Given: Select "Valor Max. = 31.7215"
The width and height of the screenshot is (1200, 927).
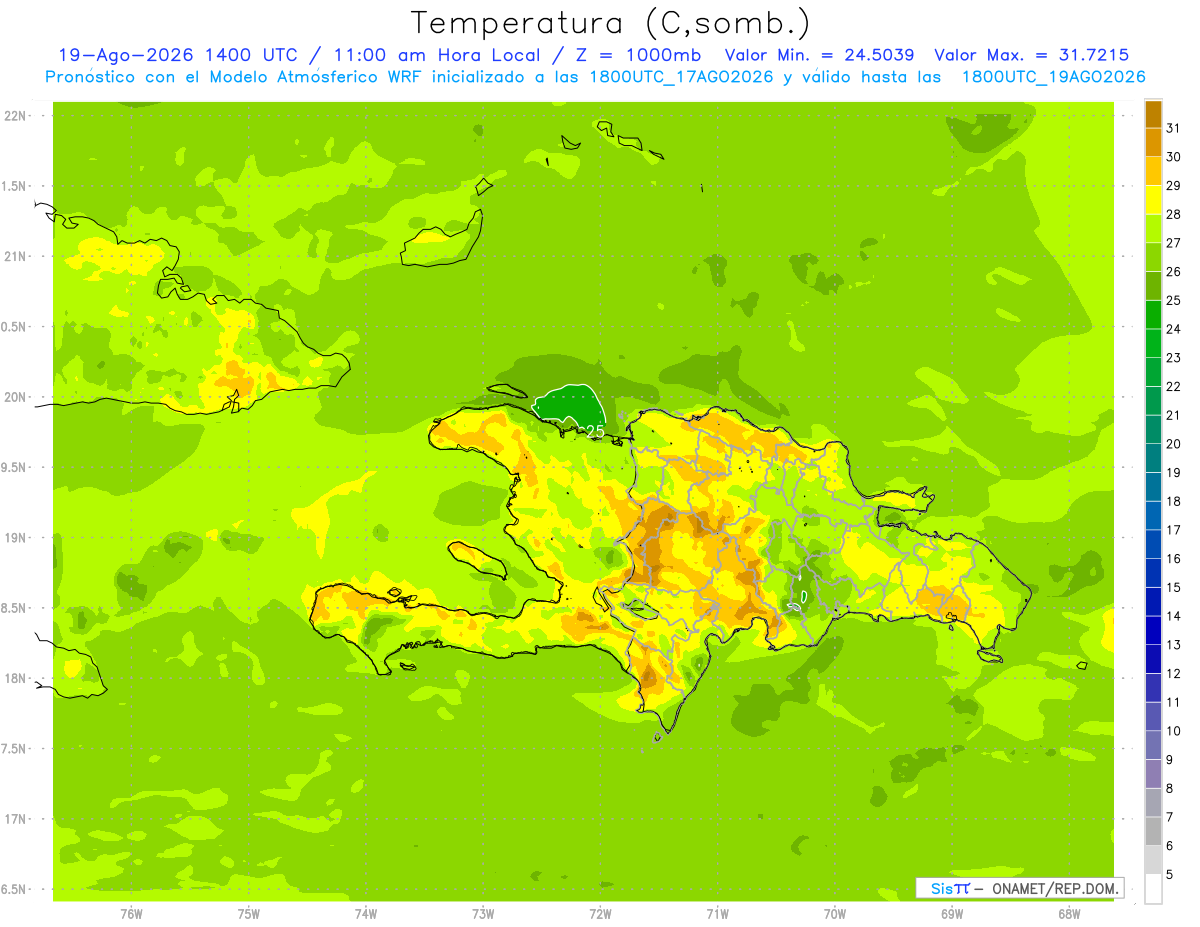Looking at the screenshot, I should coord(1032,55).
